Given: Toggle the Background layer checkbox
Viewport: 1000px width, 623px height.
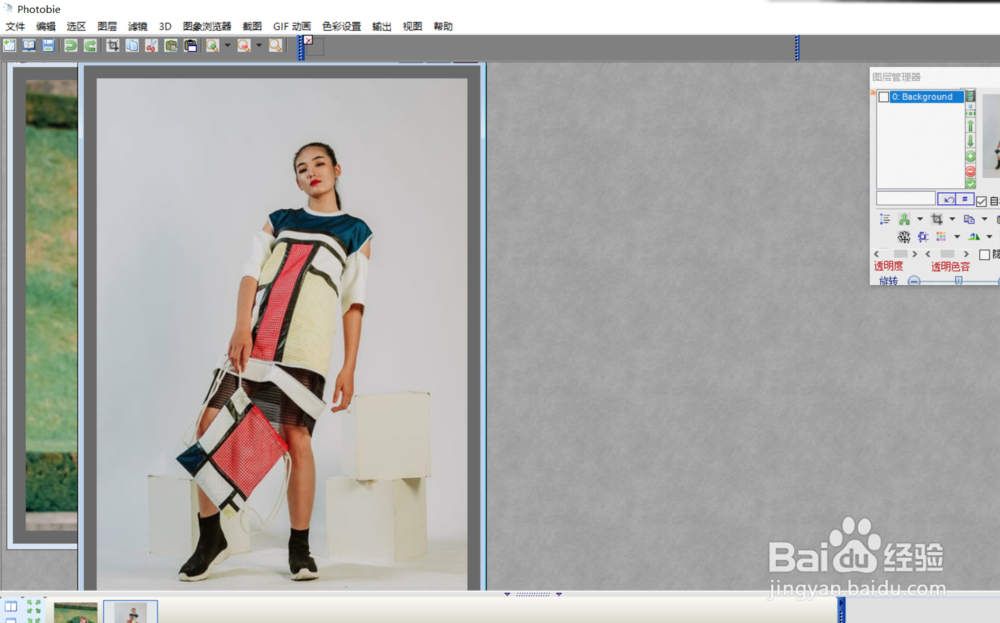Looking at the screenshot, I should point(884,97).
